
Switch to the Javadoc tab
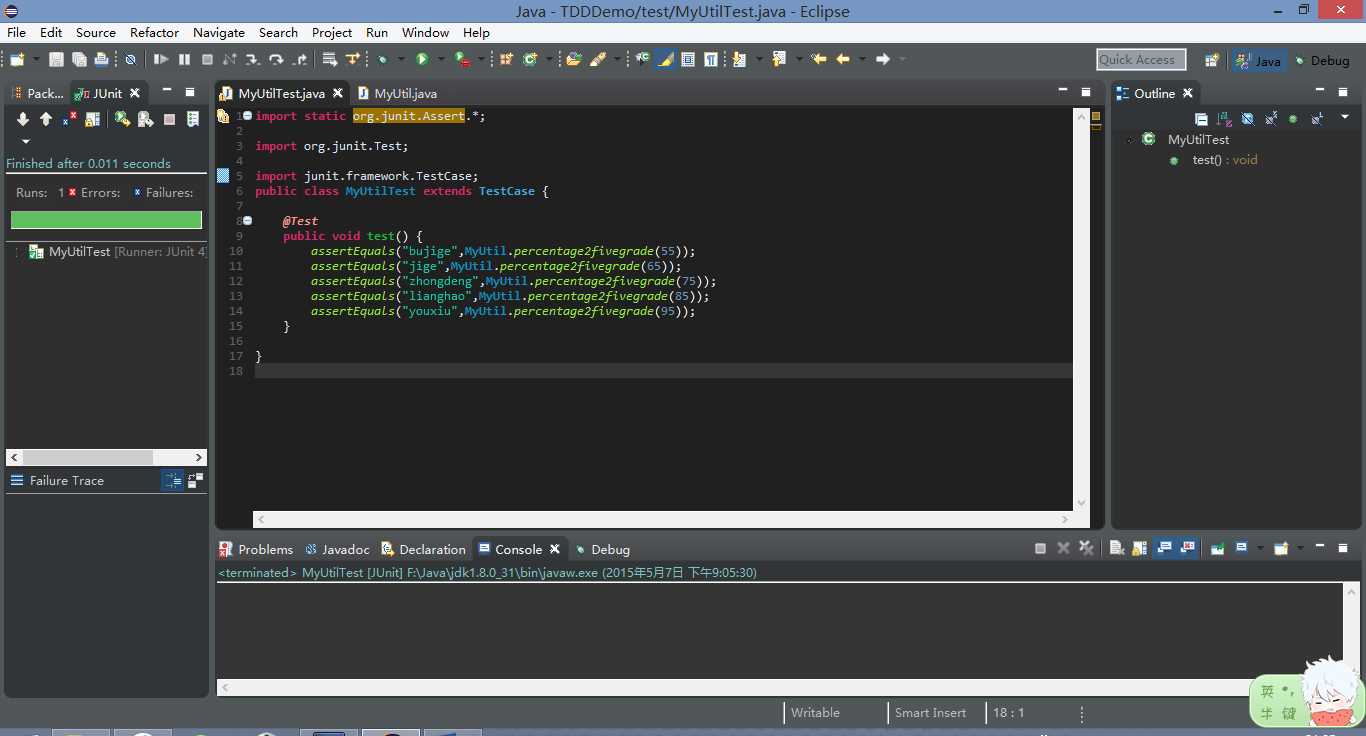click(x=337, y=549)
